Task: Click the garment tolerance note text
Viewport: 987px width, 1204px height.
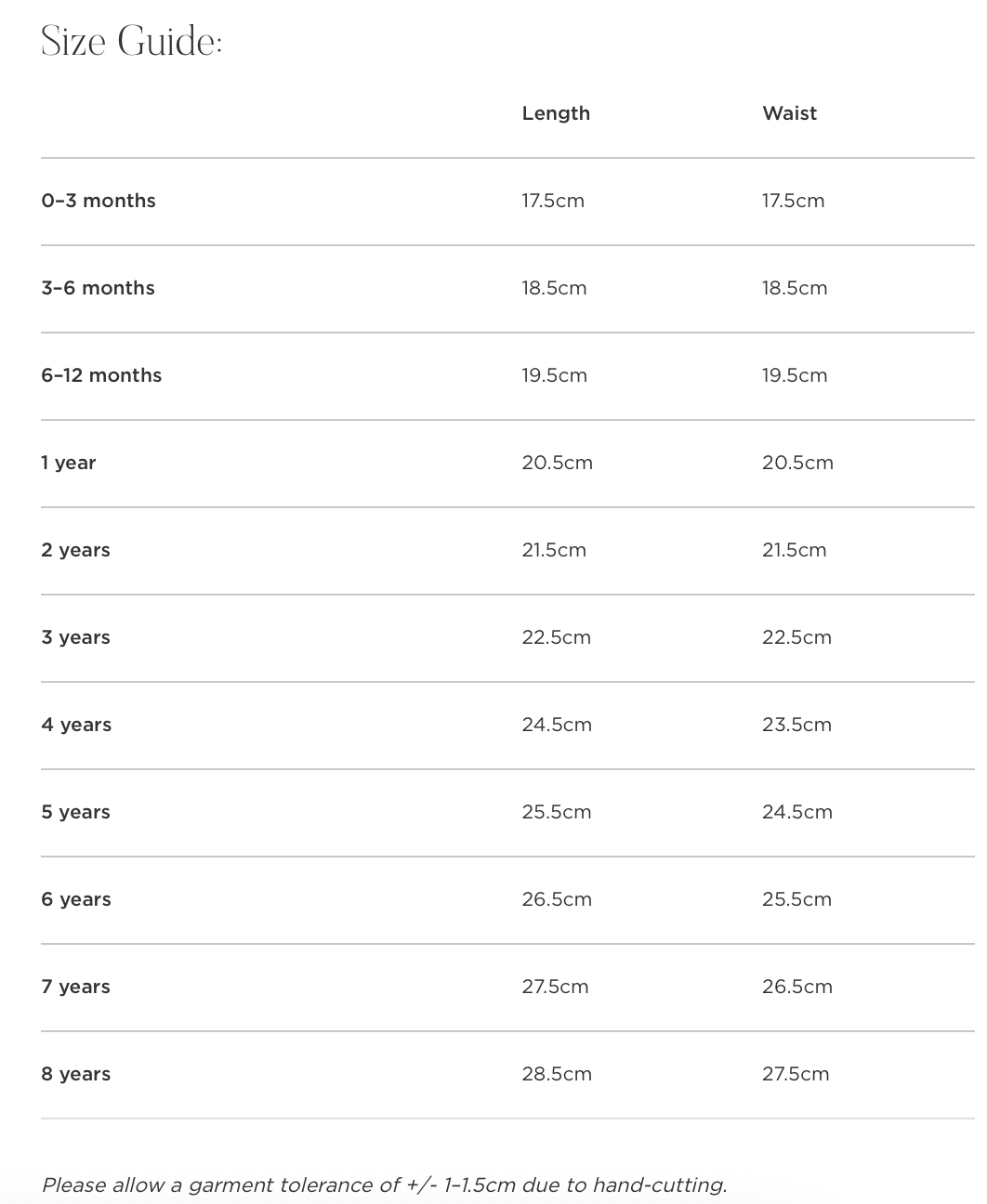Action: [x=384, y=1184]
